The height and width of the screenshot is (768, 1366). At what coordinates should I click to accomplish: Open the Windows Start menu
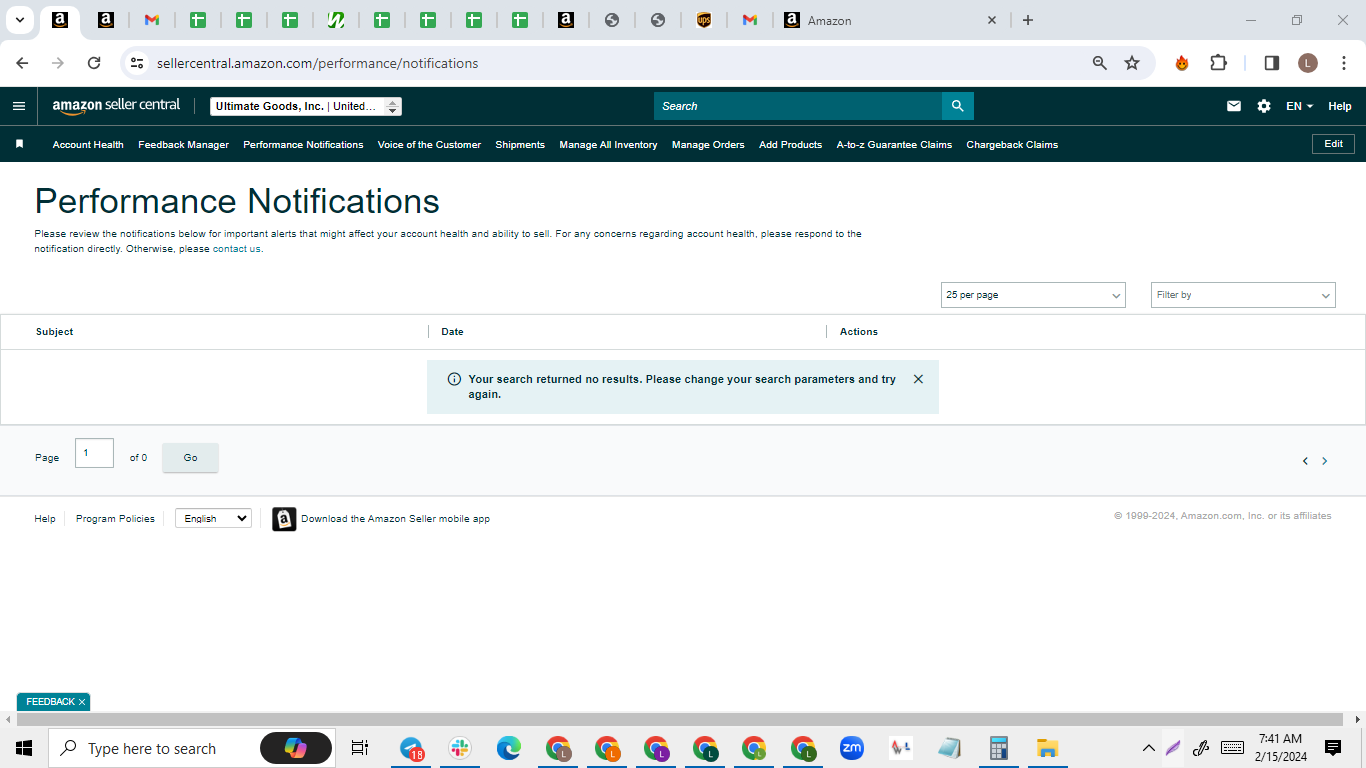(24, 748)
